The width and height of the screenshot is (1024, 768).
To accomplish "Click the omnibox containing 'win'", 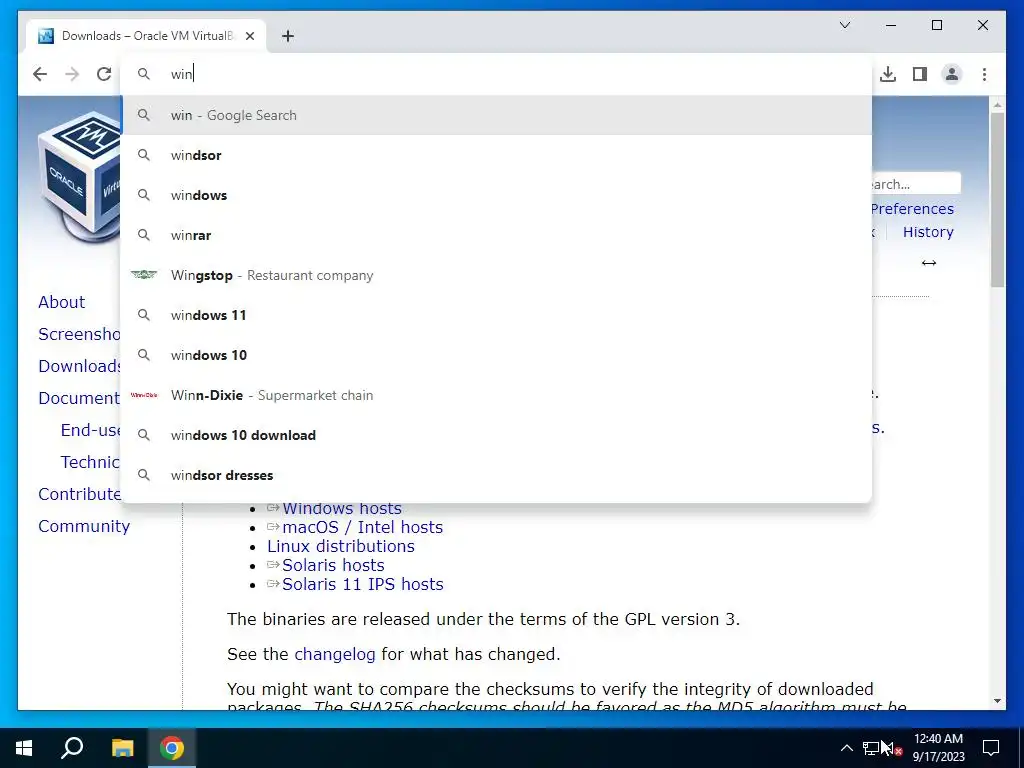I will click(496, 74).
